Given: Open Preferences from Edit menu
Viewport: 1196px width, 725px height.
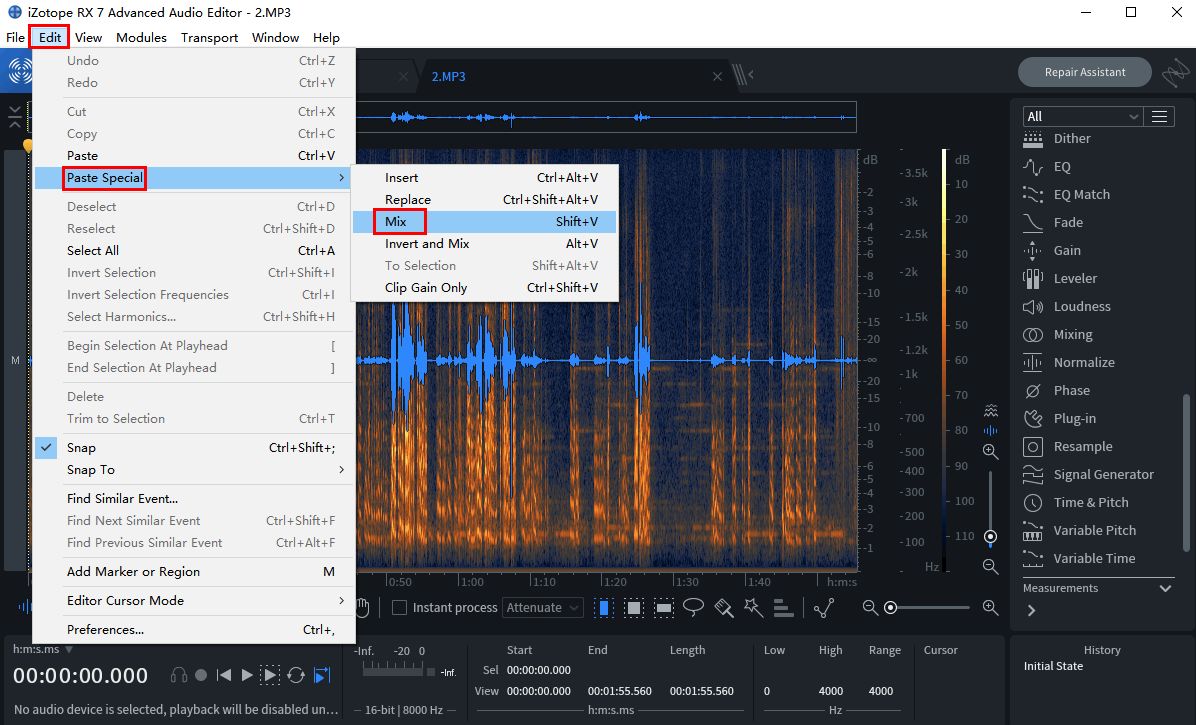Looking at the screenshot, I should [195, 630].
